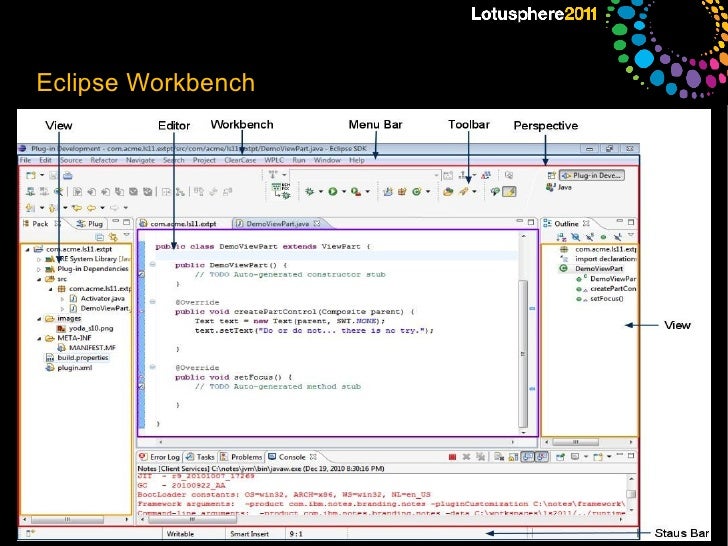The image size is (728, 546).
Task: Open the Package Explorer view menu triangle
Action: click(126, 235)
